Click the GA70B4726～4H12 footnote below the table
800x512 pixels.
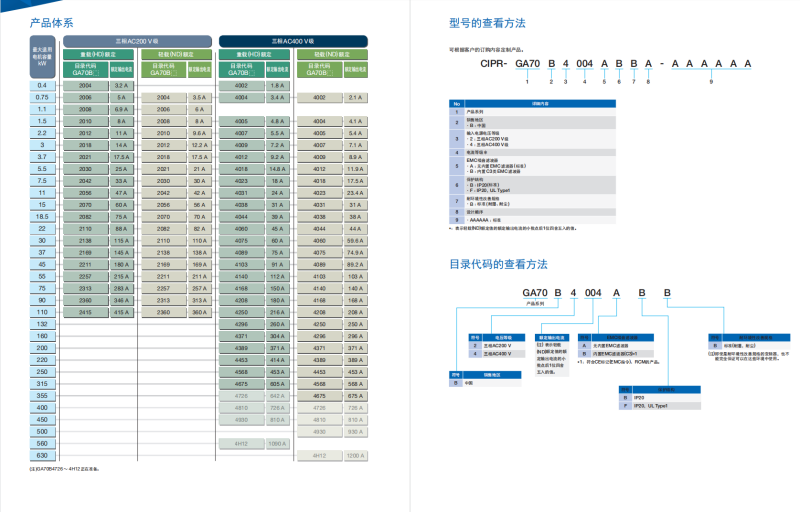point(64,469)
